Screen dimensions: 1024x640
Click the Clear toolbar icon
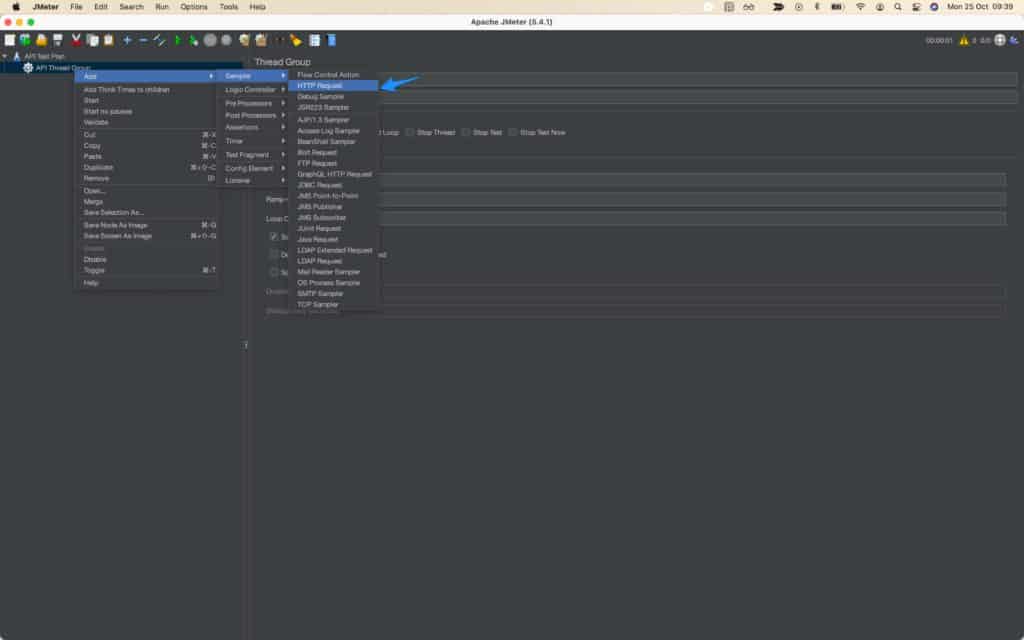click(244, 40)
